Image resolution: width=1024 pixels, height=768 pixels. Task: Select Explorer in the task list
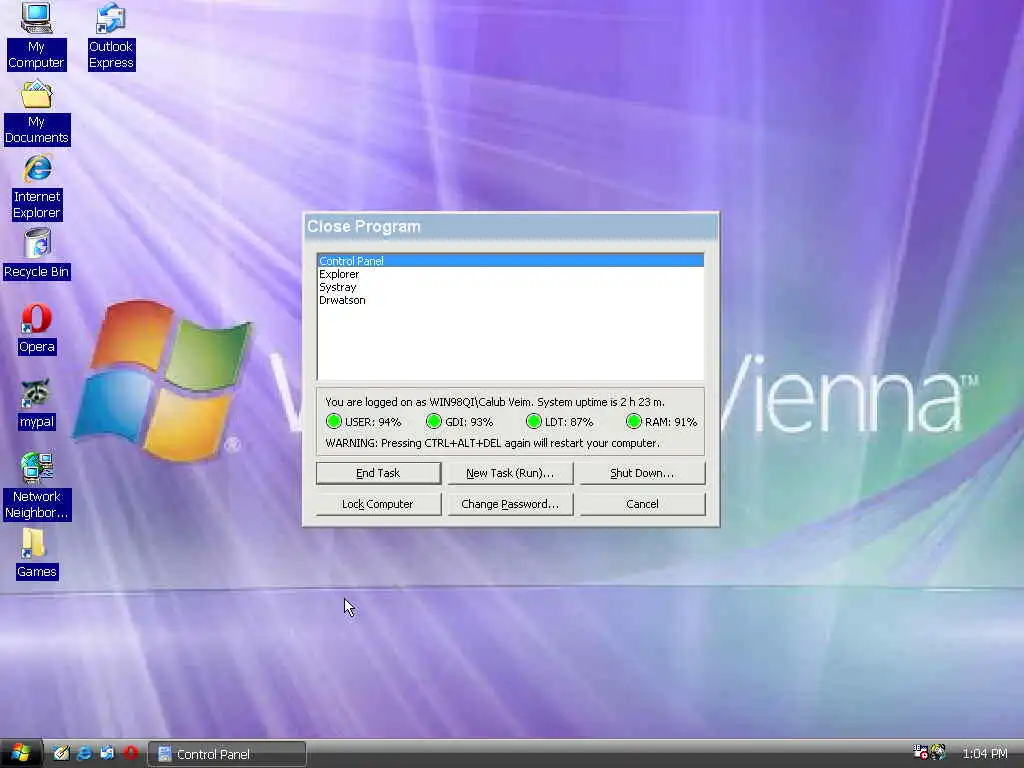point(510,274)
